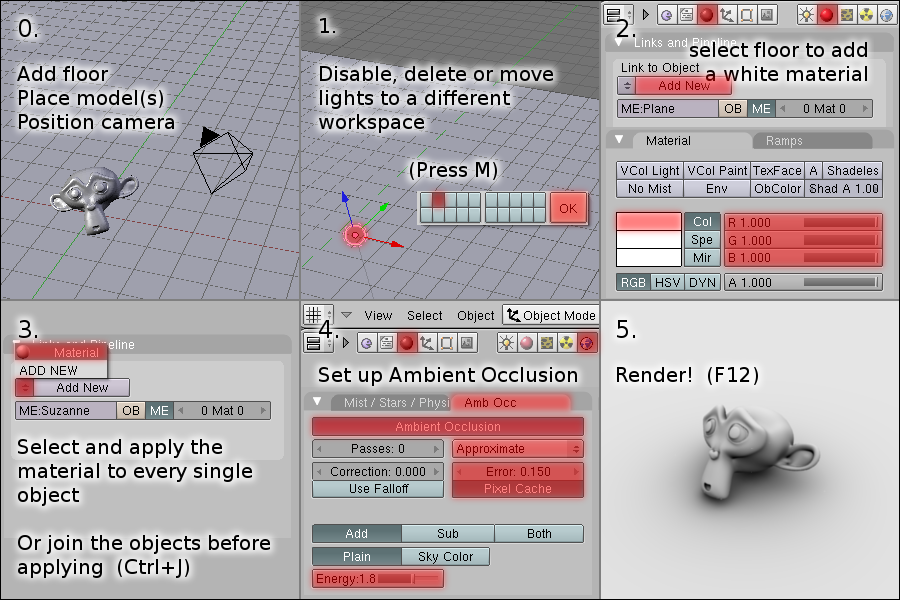This screenshot has height=600, width=900.
Task: Open buttons window type selector above Link to Object
Action: pos(618,15)
